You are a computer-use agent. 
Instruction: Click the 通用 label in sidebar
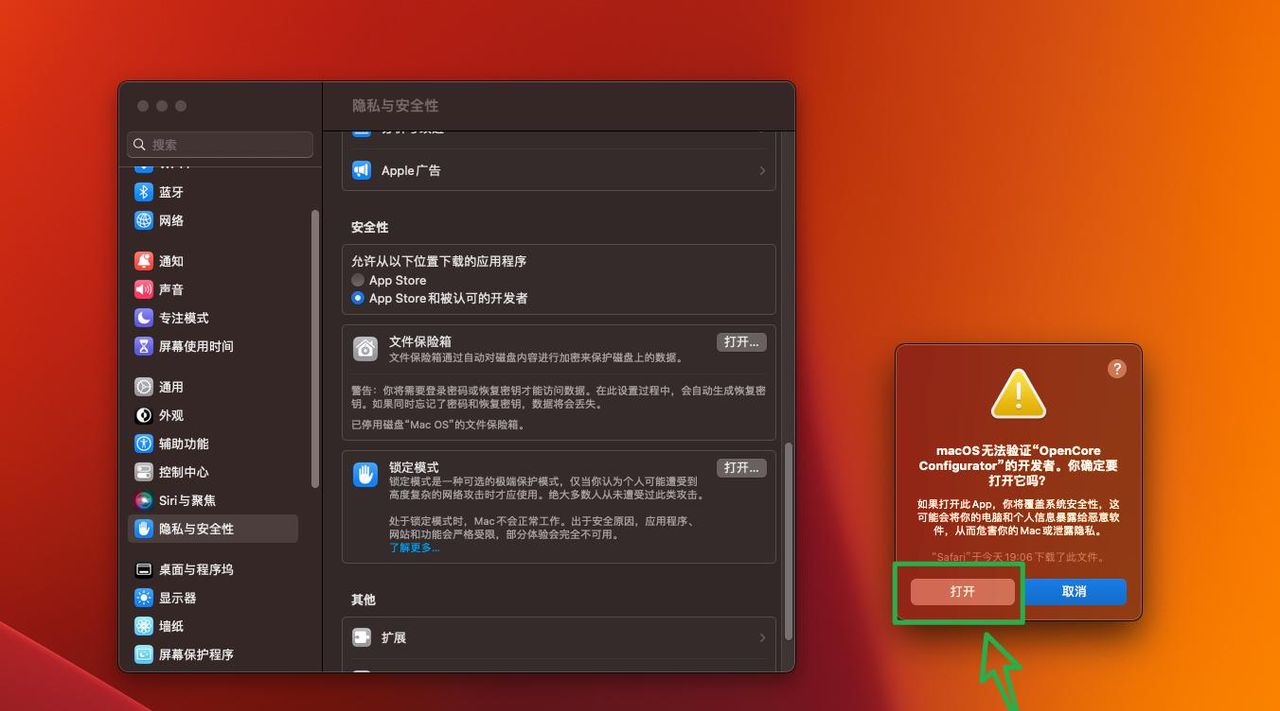[171, 387]
